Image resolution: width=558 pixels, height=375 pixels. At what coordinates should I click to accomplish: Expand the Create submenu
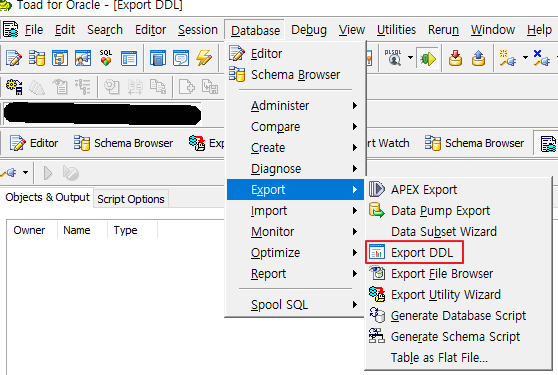point(295,148)
